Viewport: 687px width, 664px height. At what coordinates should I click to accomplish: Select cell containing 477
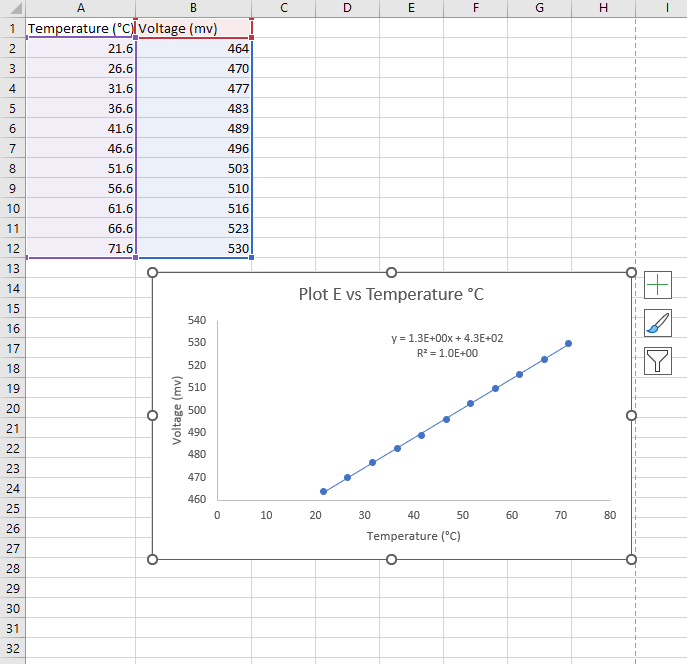coord(194,88)
